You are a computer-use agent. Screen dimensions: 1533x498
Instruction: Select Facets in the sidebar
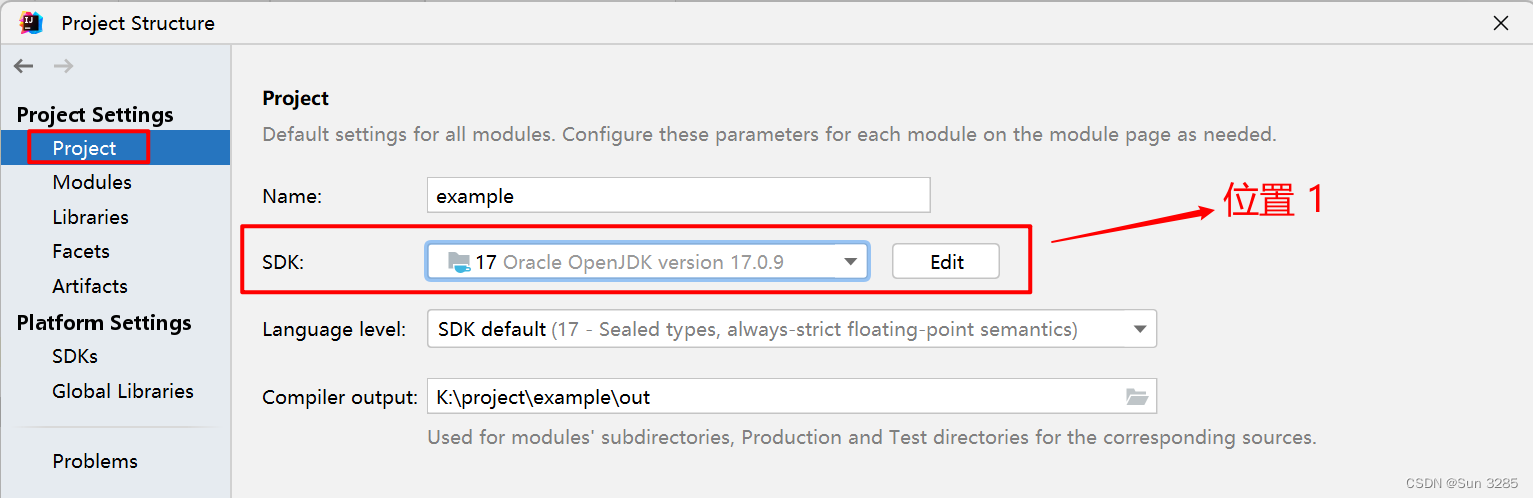click(x=81, y=251)
